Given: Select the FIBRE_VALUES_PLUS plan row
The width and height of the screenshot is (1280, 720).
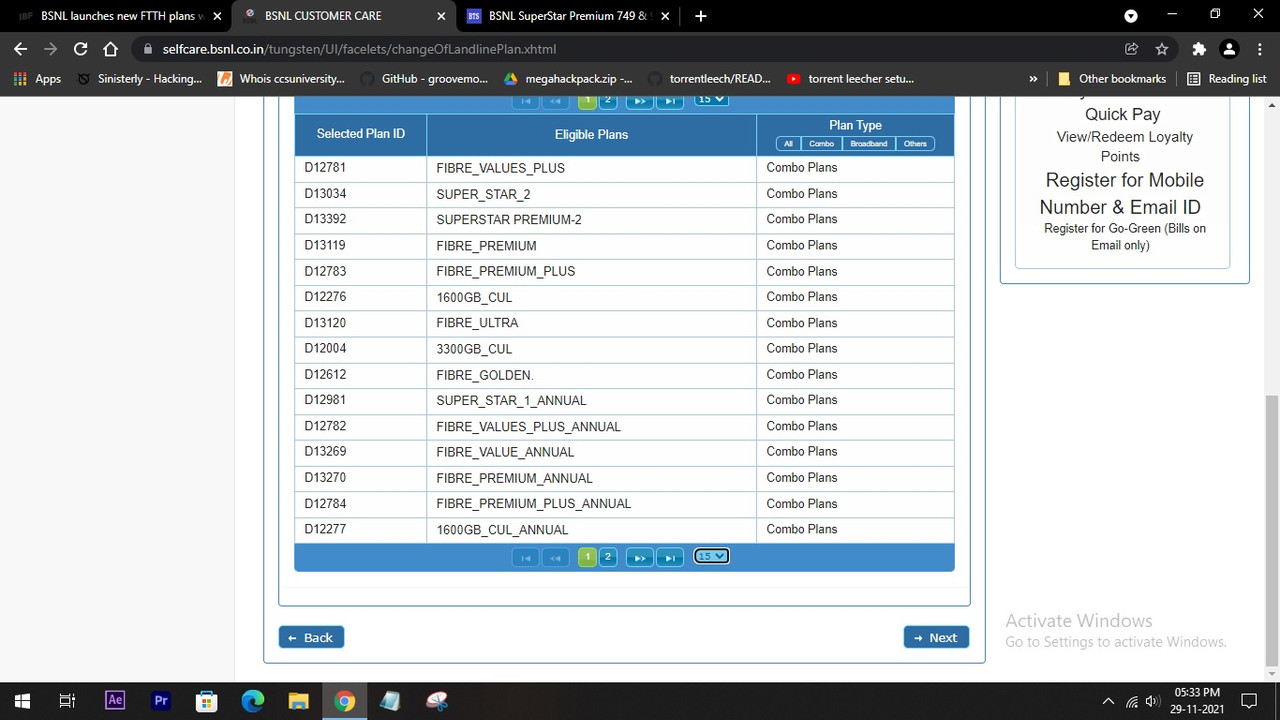Looking at the screenshot, I should 624,168.
